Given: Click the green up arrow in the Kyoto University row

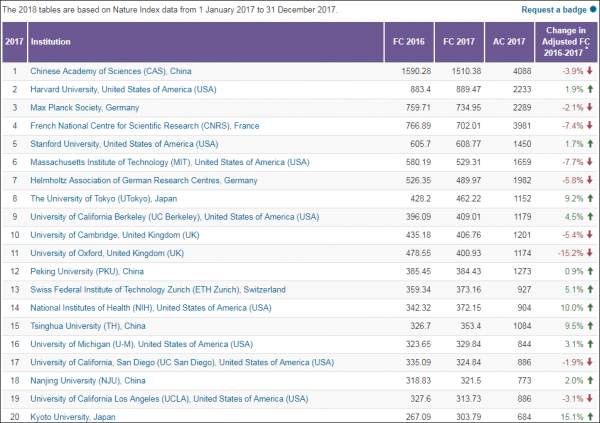Looking at the screenshot, I should [x=590, y=414].
